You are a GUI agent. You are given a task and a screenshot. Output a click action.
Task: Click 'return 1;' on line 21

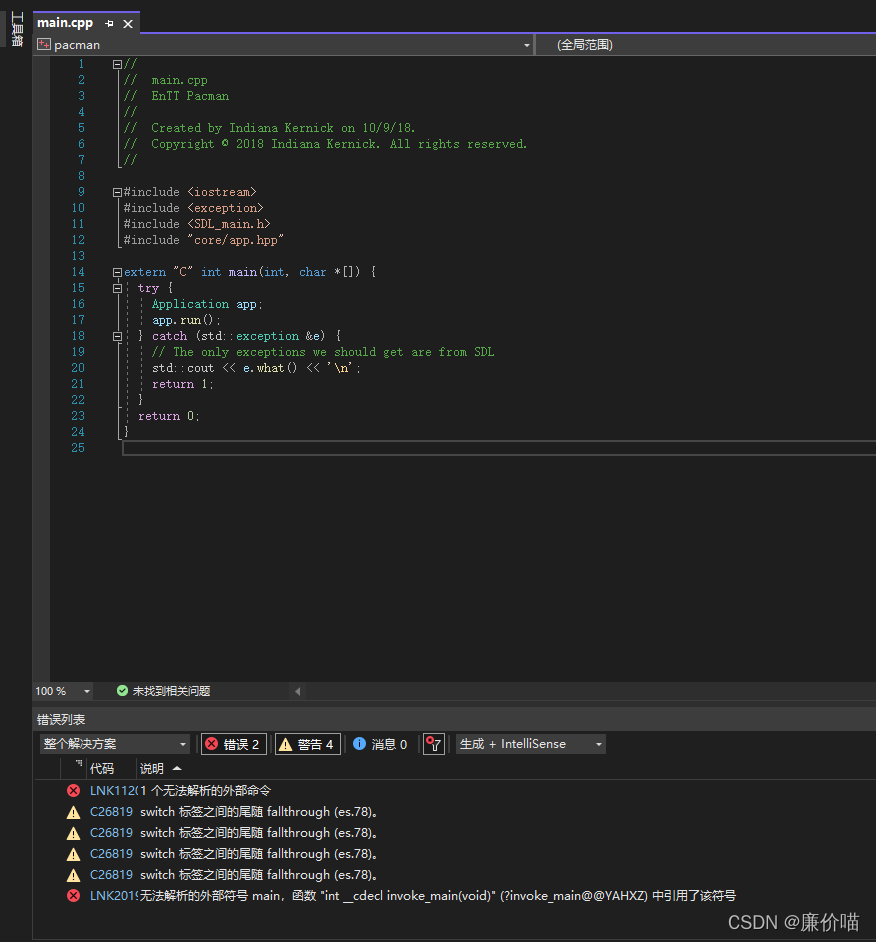coord(183,384)
